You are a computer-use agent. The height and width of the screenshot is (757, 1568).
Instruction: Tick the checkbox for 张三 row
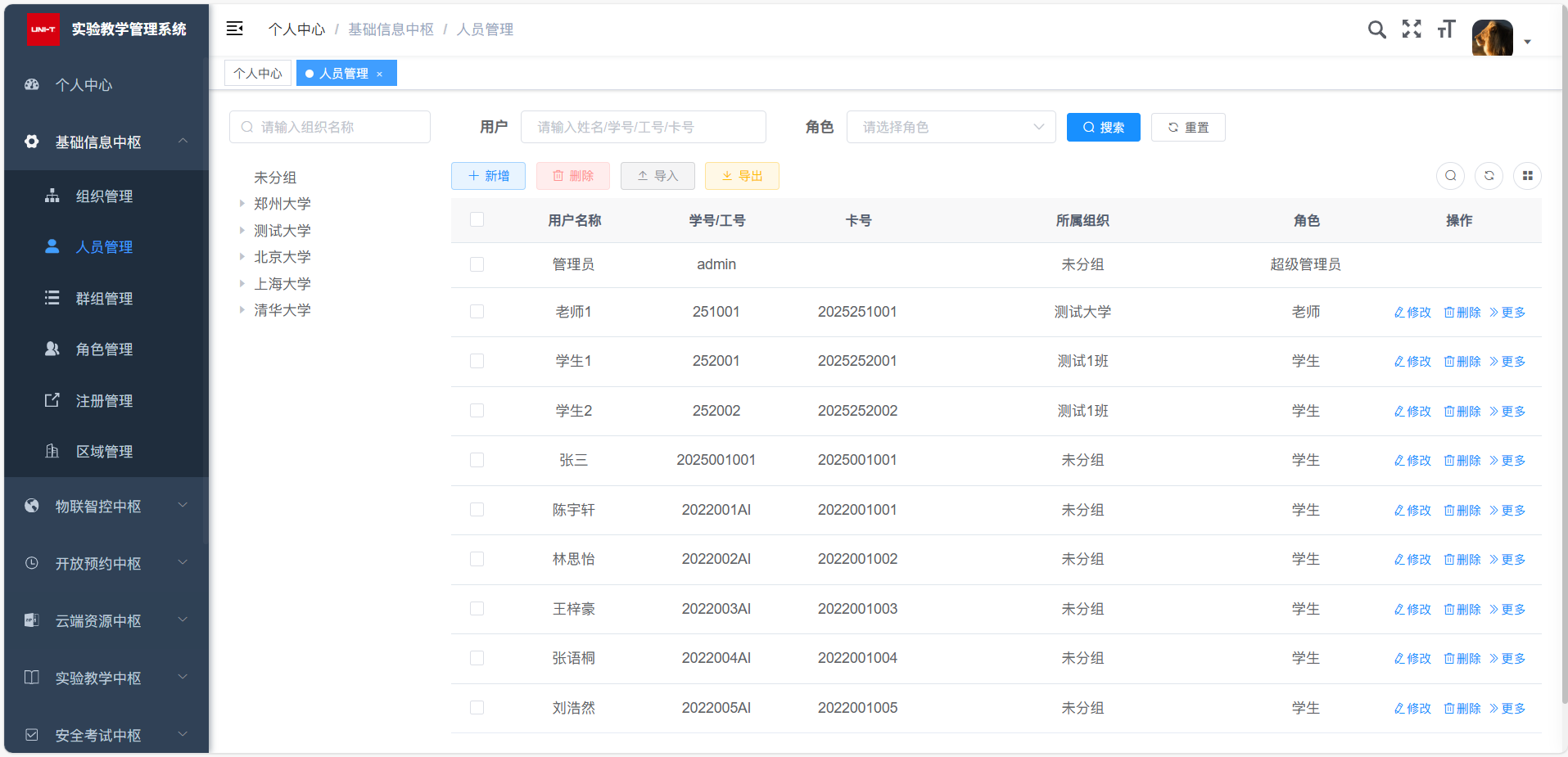coord(477,460)
